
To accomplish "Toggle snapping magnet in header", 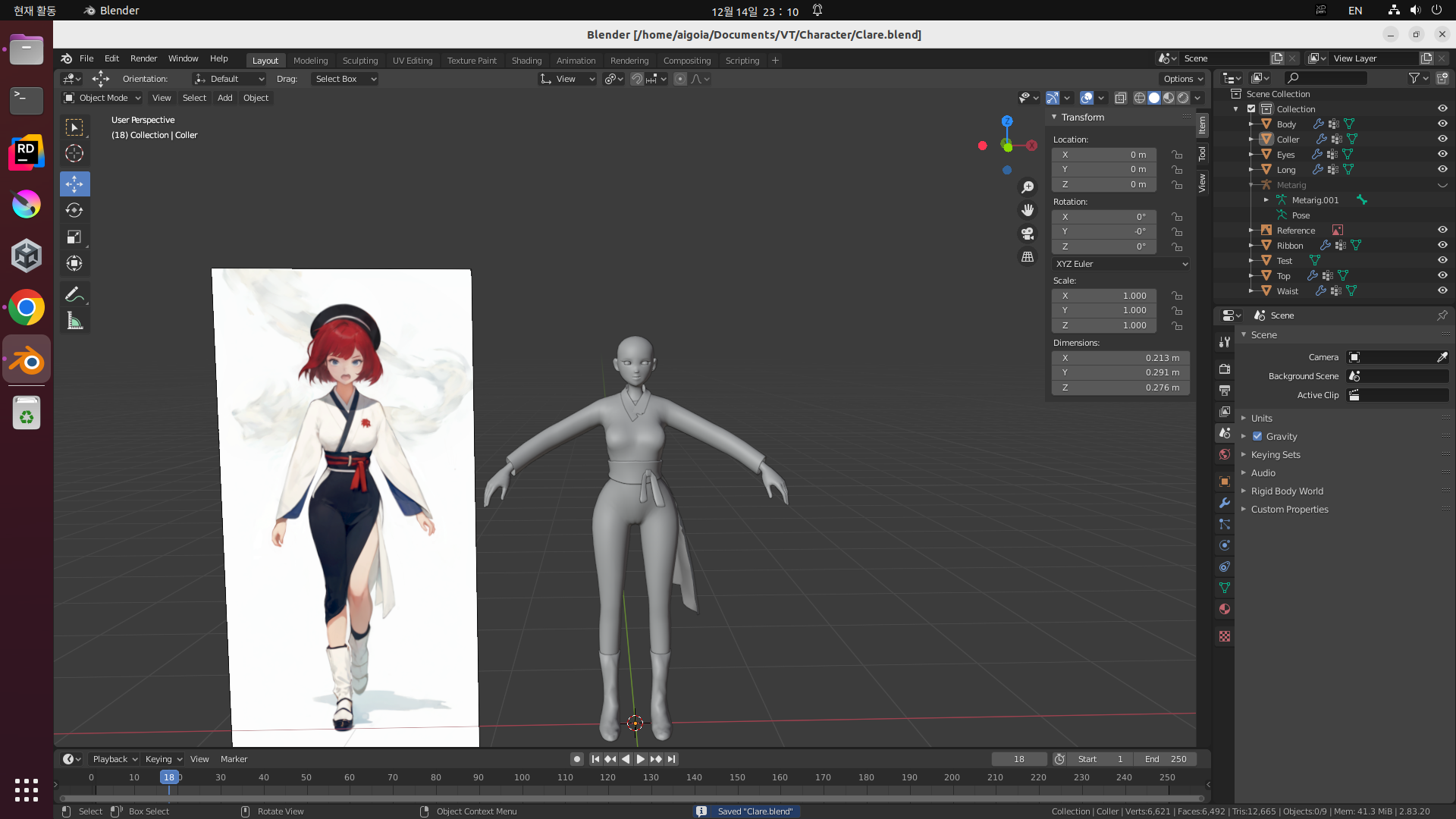I will [x=637, y=79].
